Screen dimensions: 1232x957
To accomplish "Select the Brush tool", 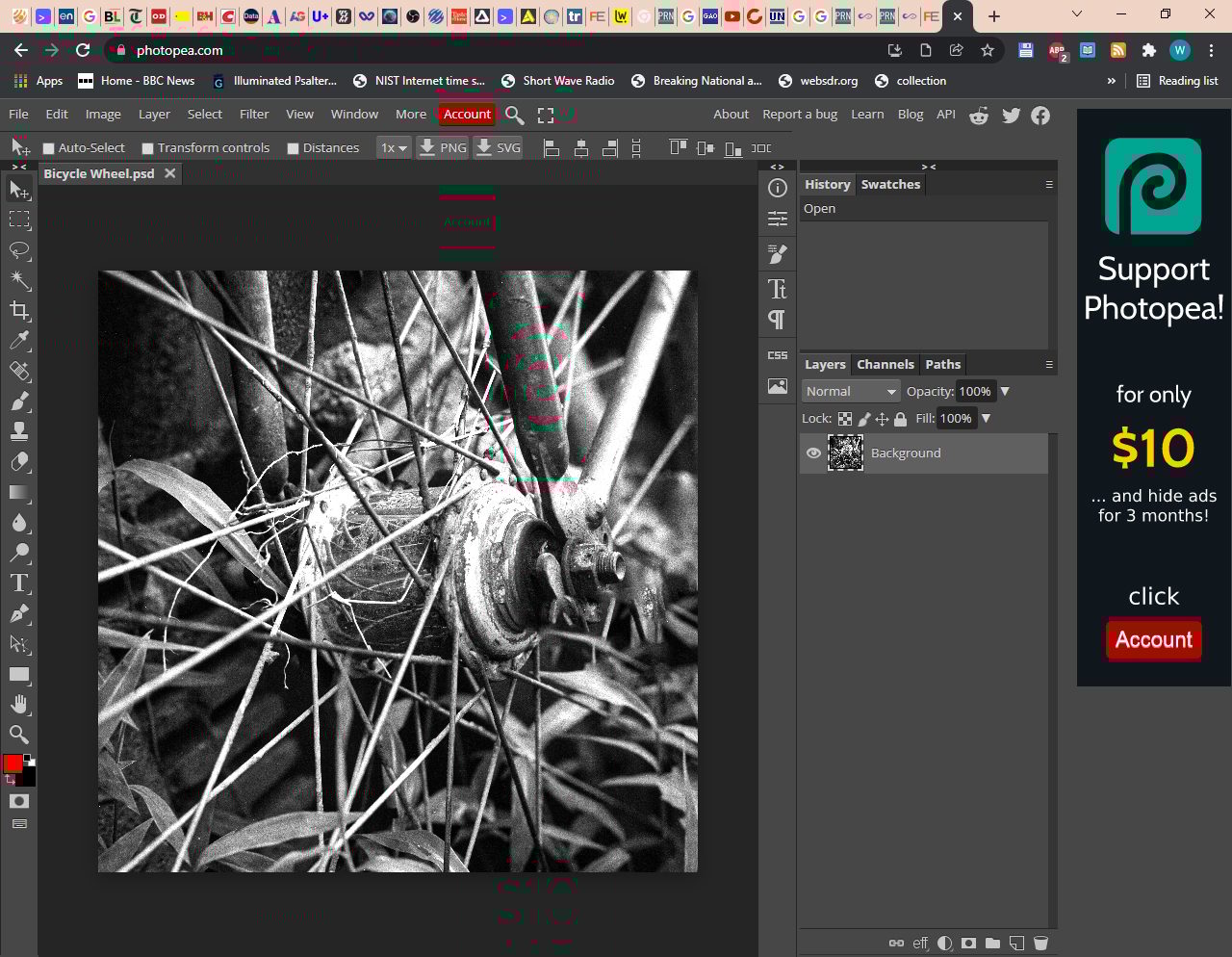I will (19, 401).
